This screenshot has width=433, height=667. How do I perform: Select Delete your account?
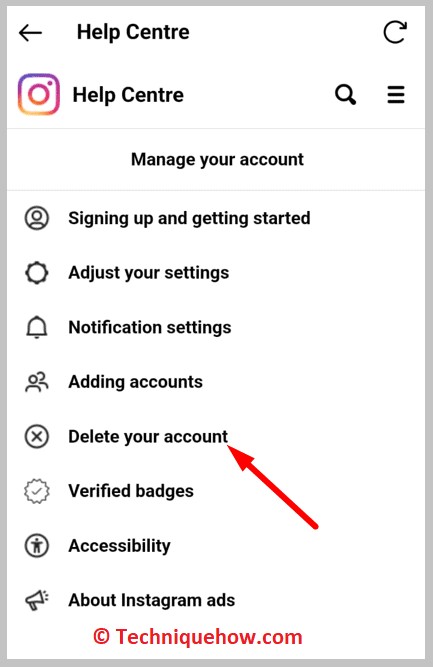coord(148,436)
